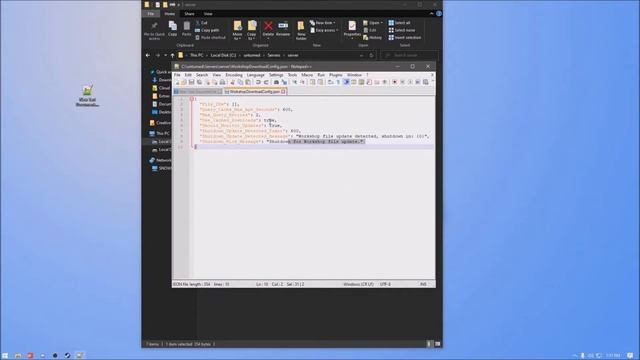Image resolution: width=640 pixels, height=360 pixels.
Task: Open the Open dropdown in Explorer ribbon
Action: click(373, 23)
